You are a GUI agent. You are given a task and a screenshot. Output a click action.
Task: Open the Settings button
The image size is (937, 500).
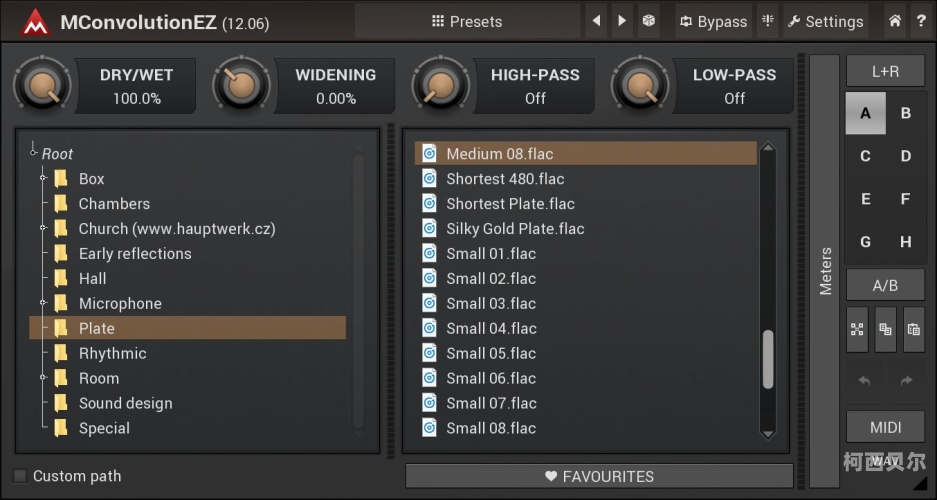825,21
